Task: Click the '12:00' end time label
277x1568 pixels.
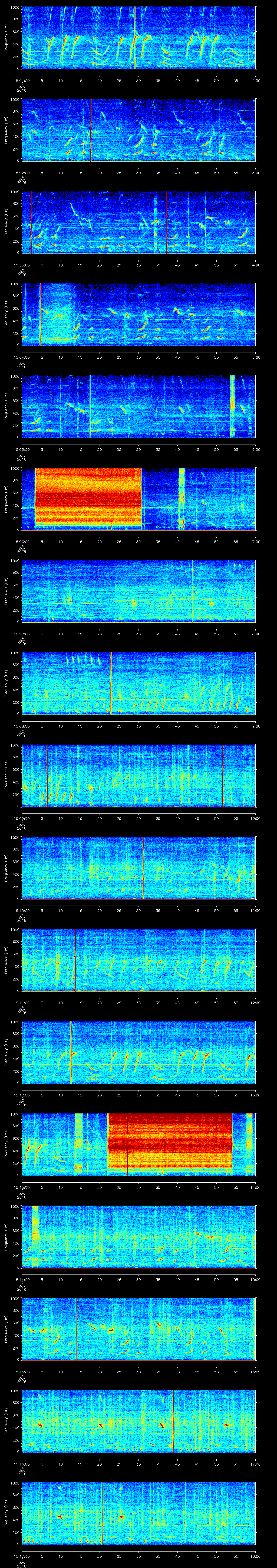Action: (255, 1003)
